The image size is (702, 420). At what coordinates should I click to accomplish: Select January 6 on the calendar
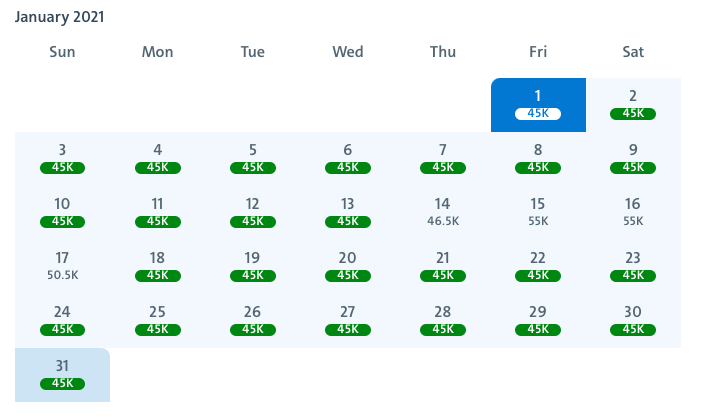click(347, 158)
